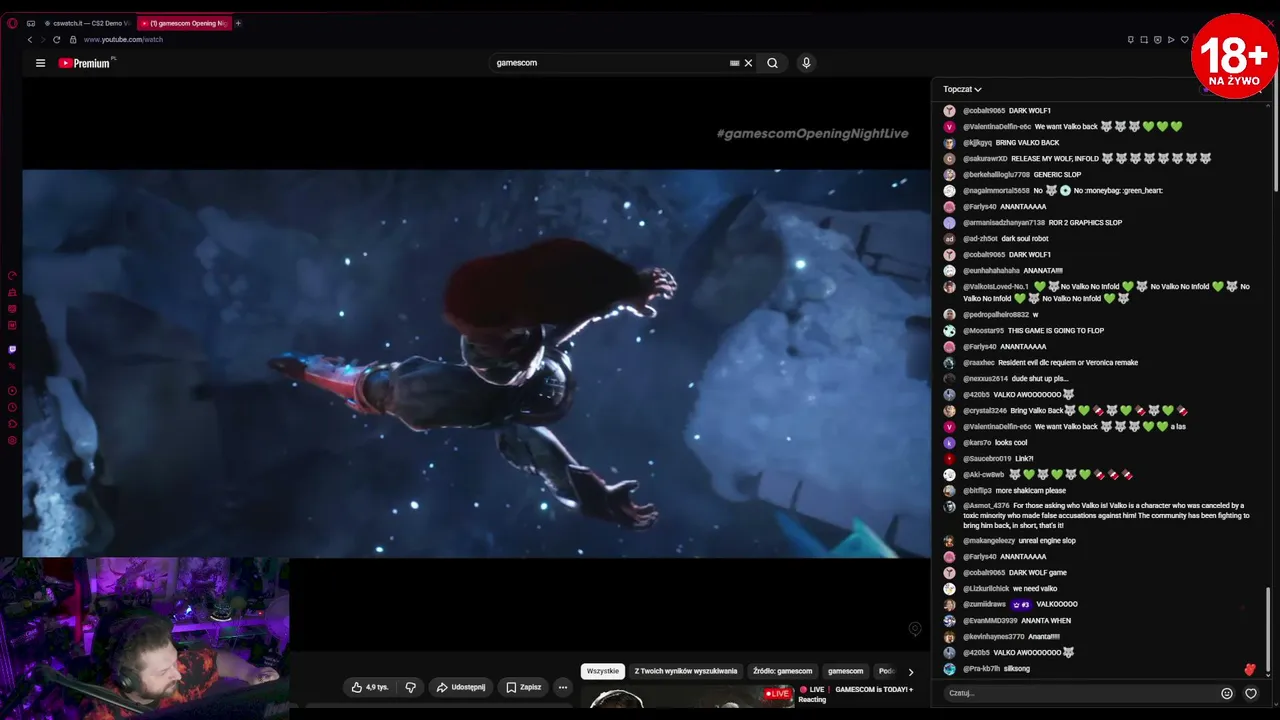
Task: Click the 'dude shut up pls...' chat message
Action: (x=1039, y=379)
